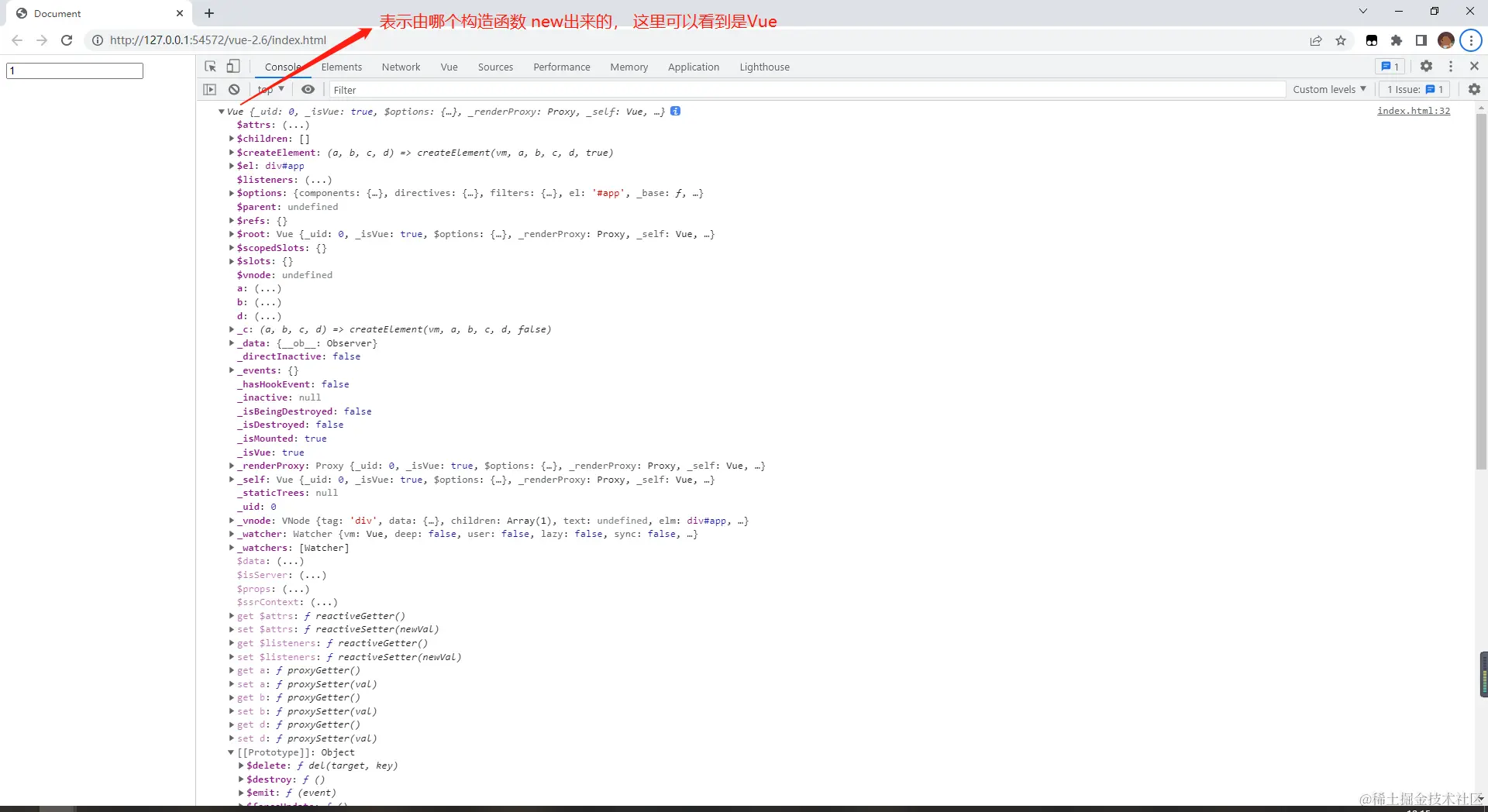This screenshot has height=812, width=1488.
Task: Open the top context dropdown
Action: click(x=270, y=90)
